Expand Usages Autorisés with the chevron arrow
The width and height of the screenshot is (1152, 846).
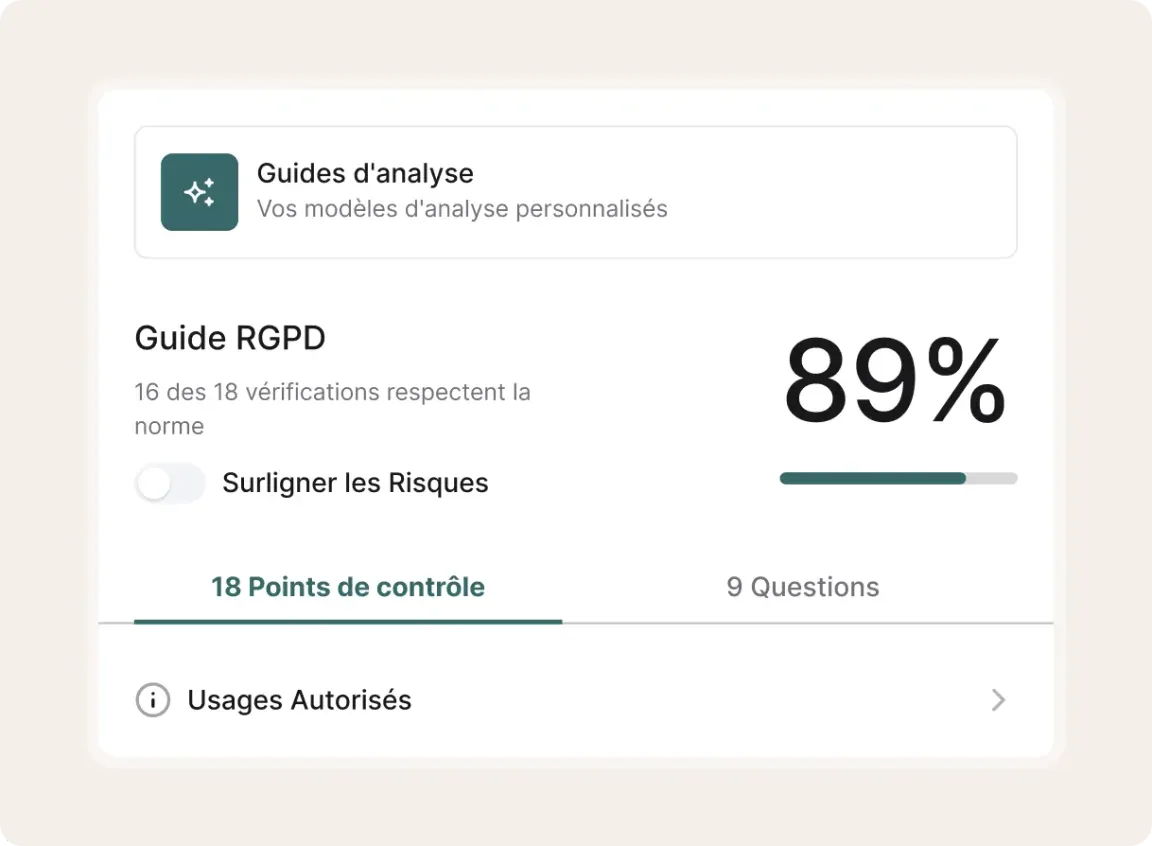(997, 700)
